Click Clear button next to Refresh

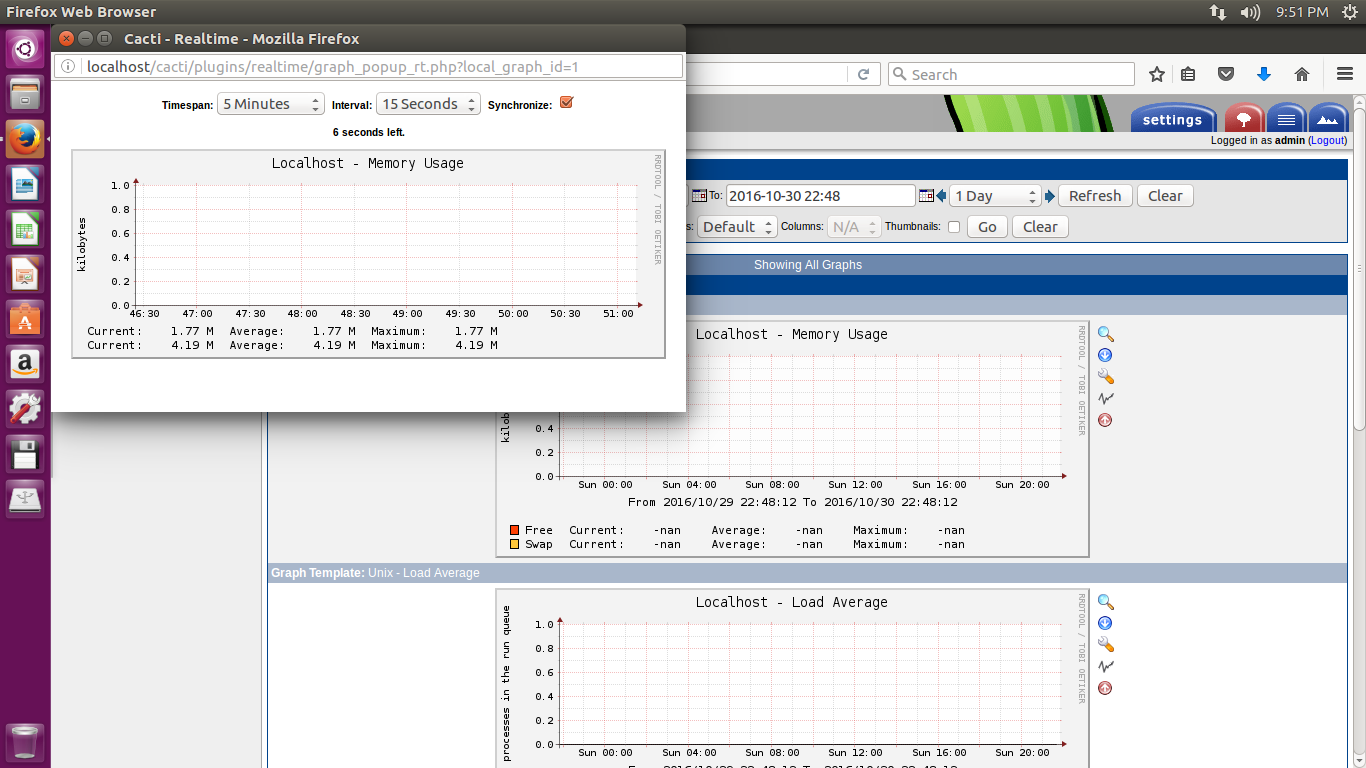[1165, 196]
